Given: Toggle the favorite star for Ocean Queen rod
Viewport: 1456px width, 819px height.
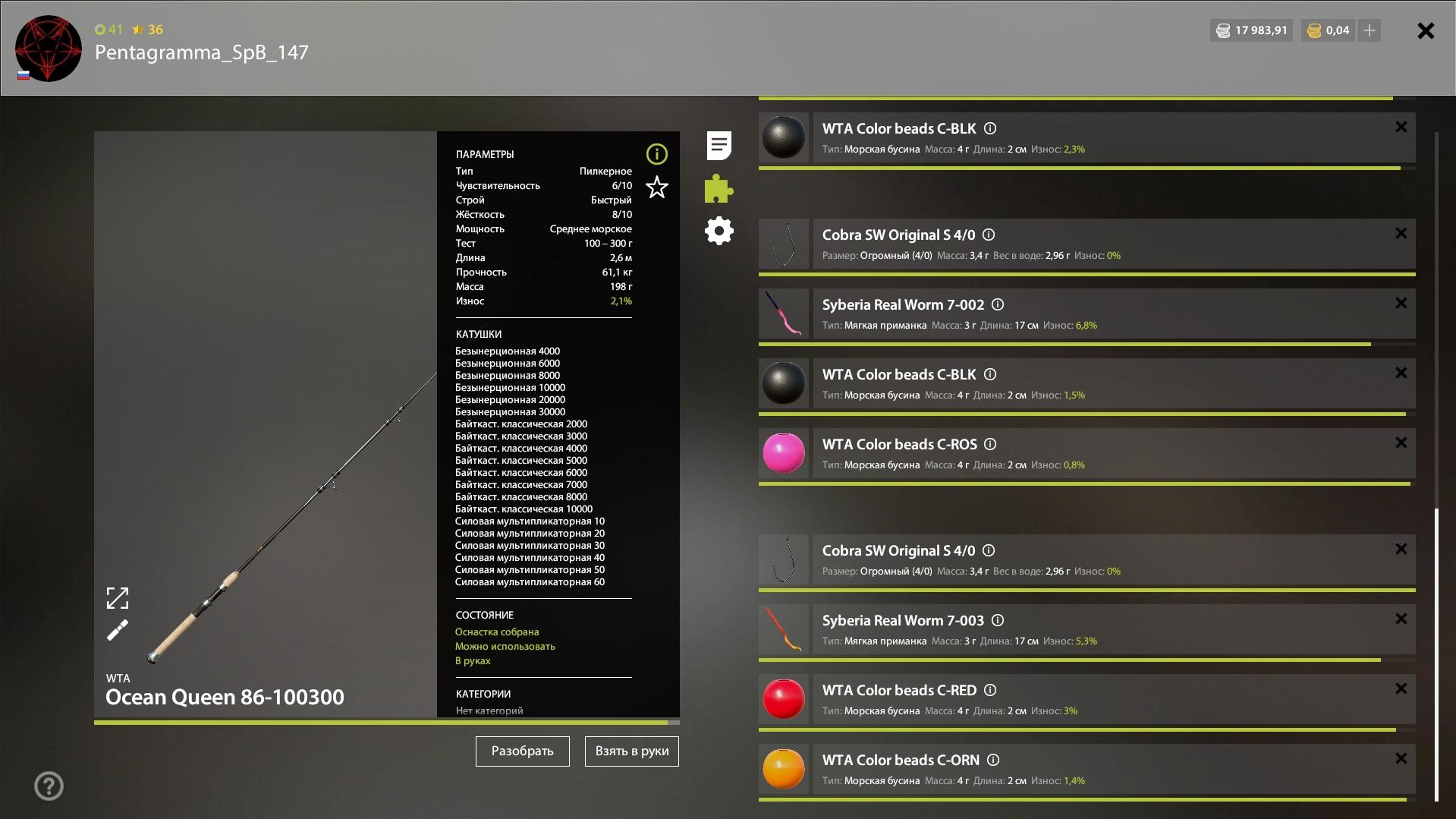Looking at the screenshot, I should pyautogui.click(x=656, y=187).
